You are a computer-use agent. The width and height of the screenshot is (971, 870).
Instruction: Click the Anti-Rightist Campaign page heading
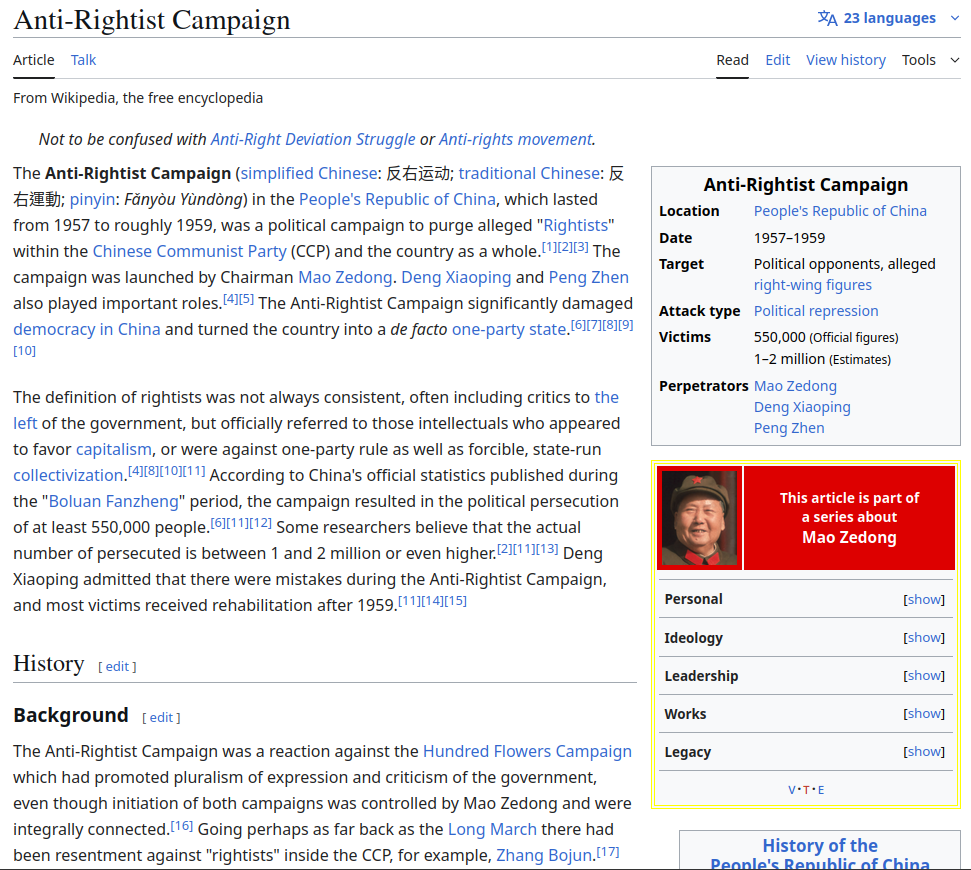pos(152,20)
